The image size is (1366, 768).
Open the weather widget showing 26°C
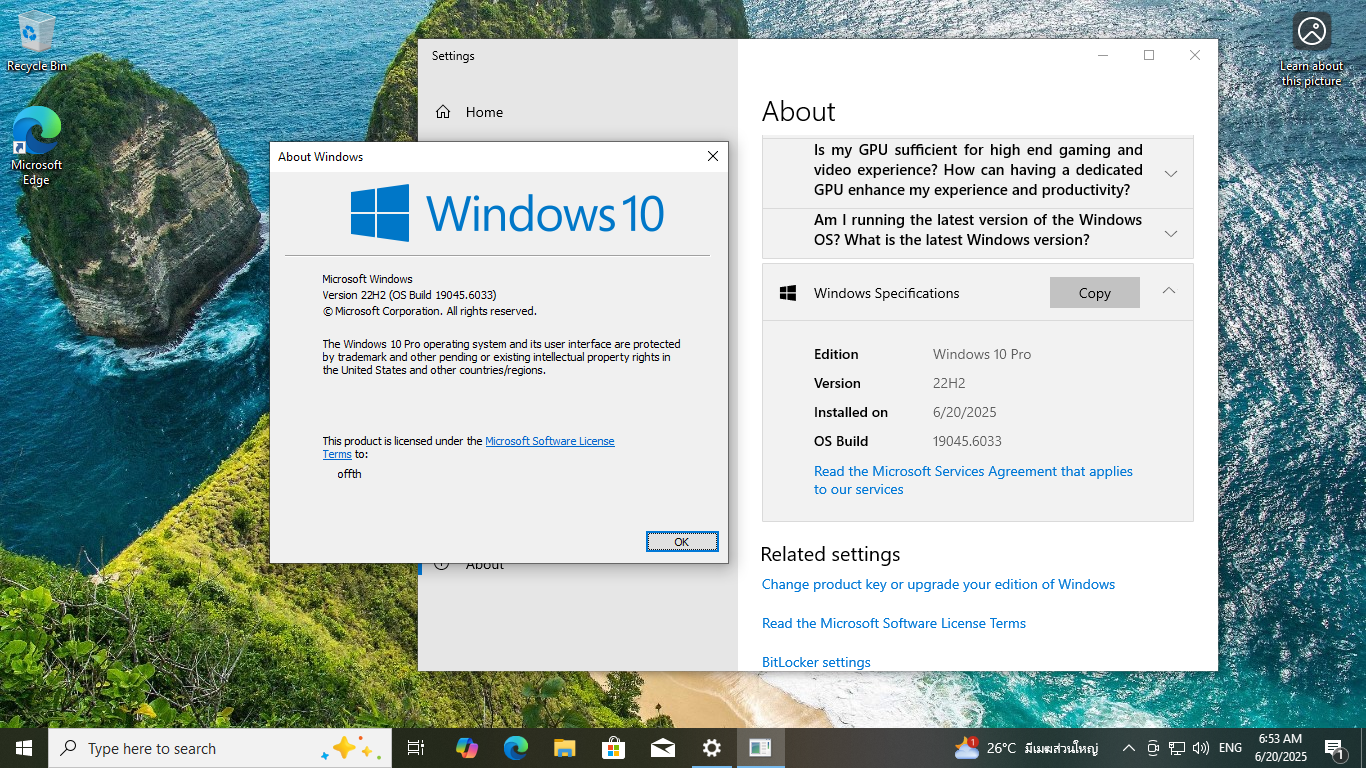pyautogui.click(x=1027, y=748)
